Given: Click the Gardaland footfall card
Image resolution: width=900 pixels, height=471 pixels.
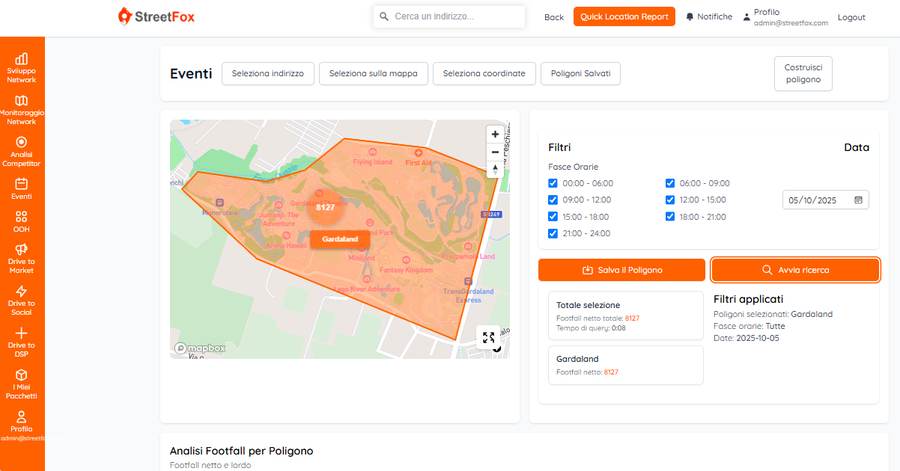Looking at the screenshot, I should (626, 365).
